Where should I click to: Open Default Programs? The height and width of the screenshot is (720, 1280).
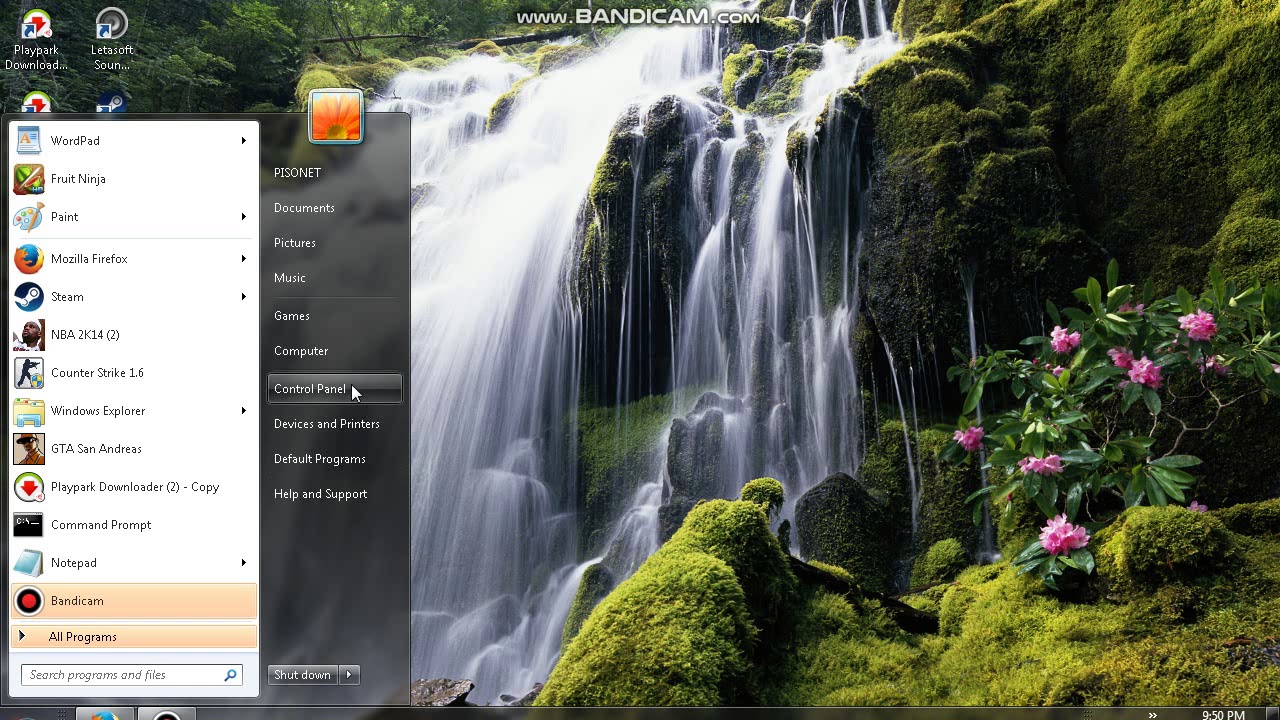pos(334,459)
